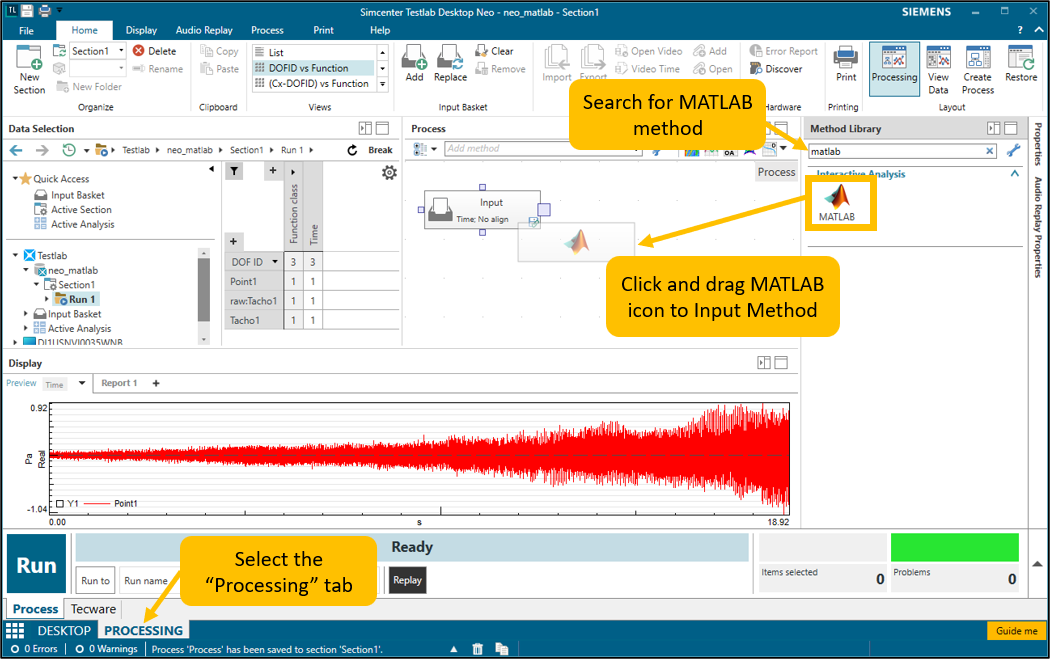Go back using the Data Selection back arrow
The width and height of the screenshot is (1051, 659).
17,150
